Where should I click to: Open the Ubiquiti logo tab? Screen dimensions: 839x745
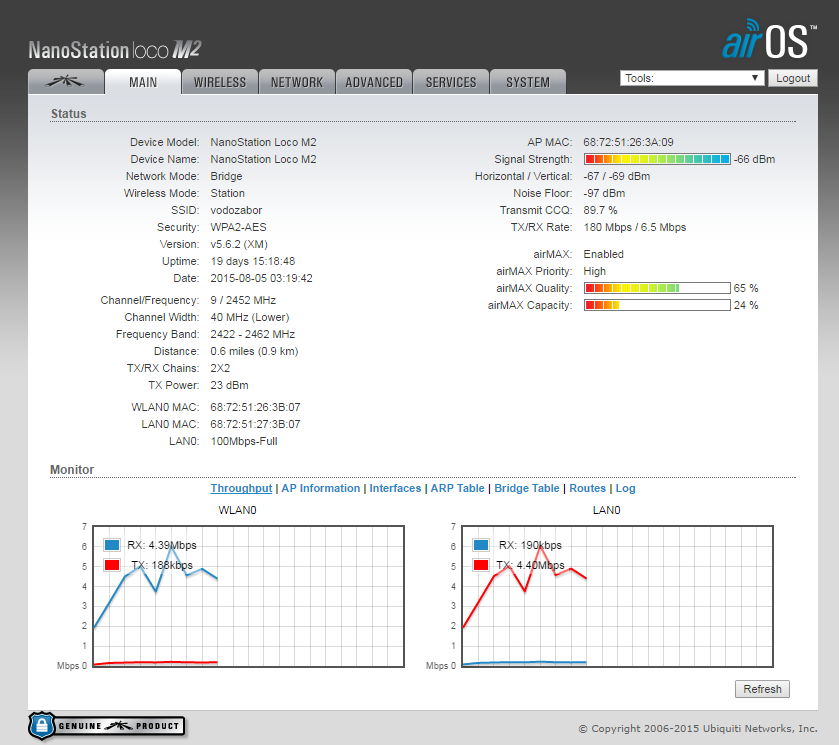pyautogui.click(x=66, y=82)
